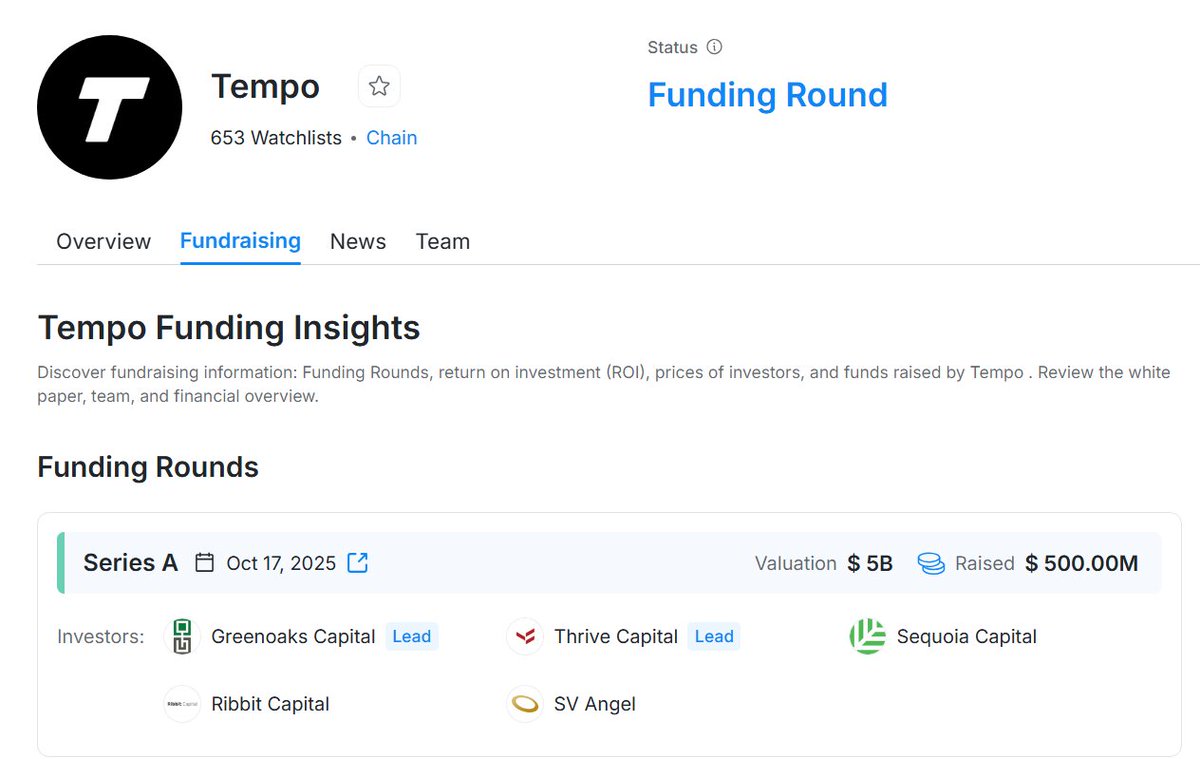This screenshot has height=759, width=1200.
Task: Open the News tab
Action: (358, 242)
